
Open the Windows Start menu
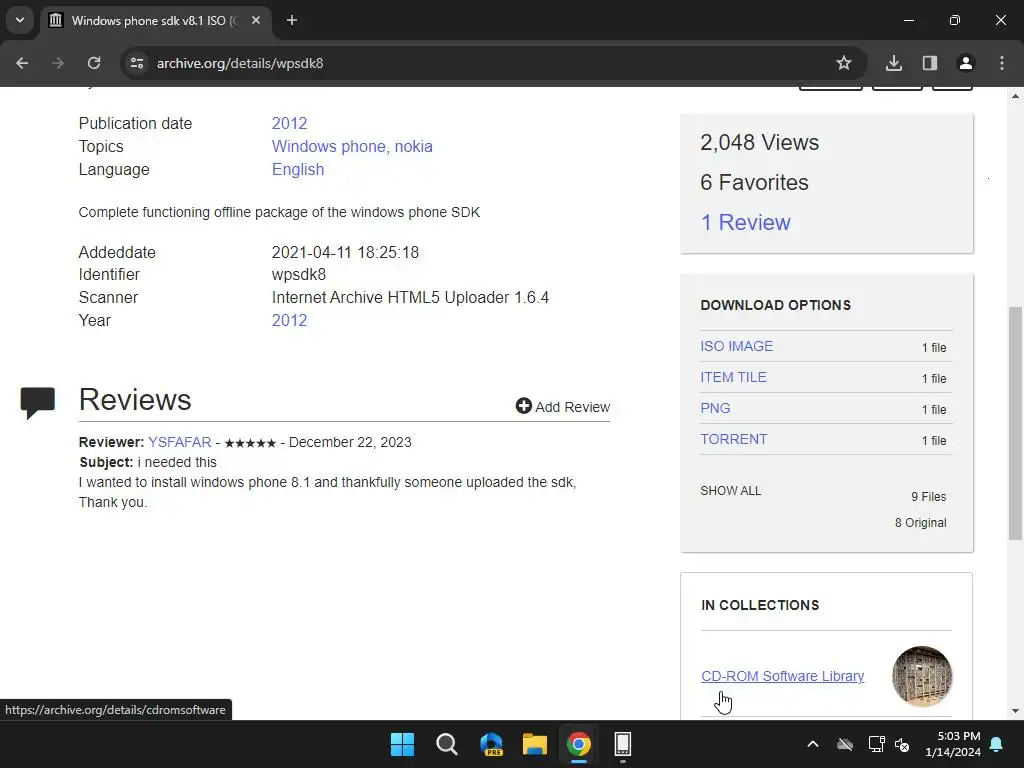tap(402, 744)
